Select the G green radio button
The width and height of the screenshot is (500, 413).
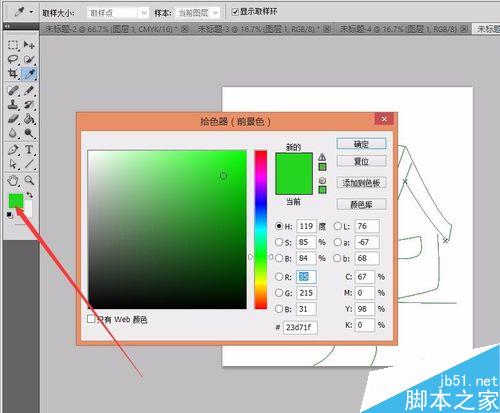pyautogui.click(x=279, y=293)
